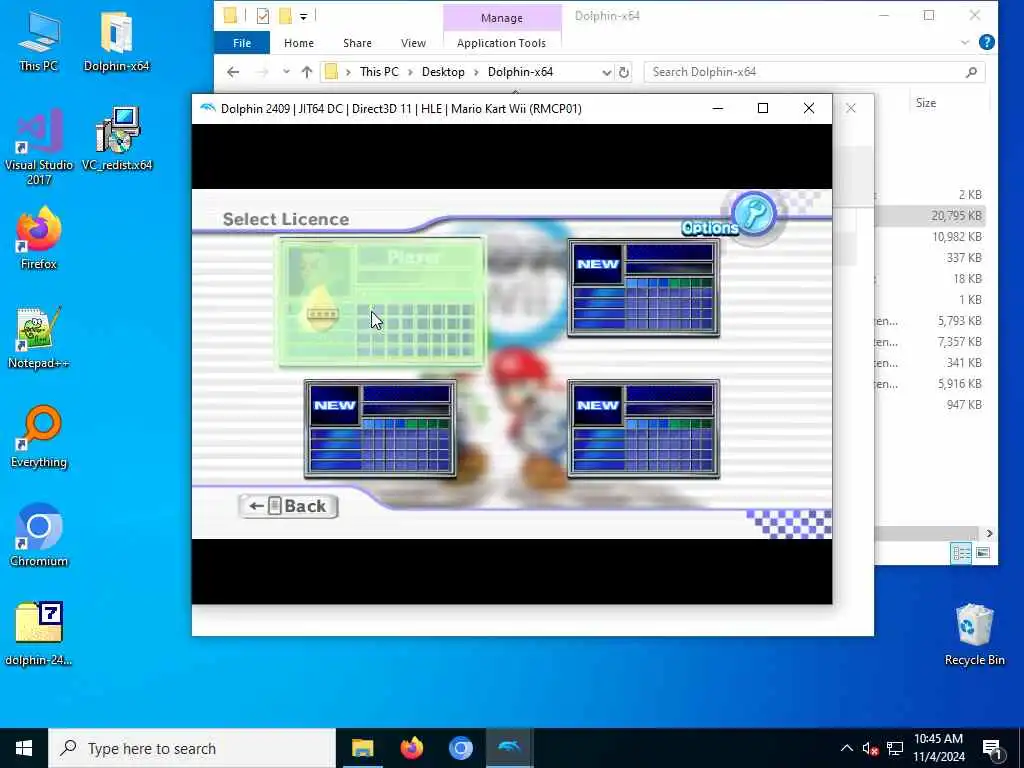Switch to the Home ribbon tab

point(299,43)
